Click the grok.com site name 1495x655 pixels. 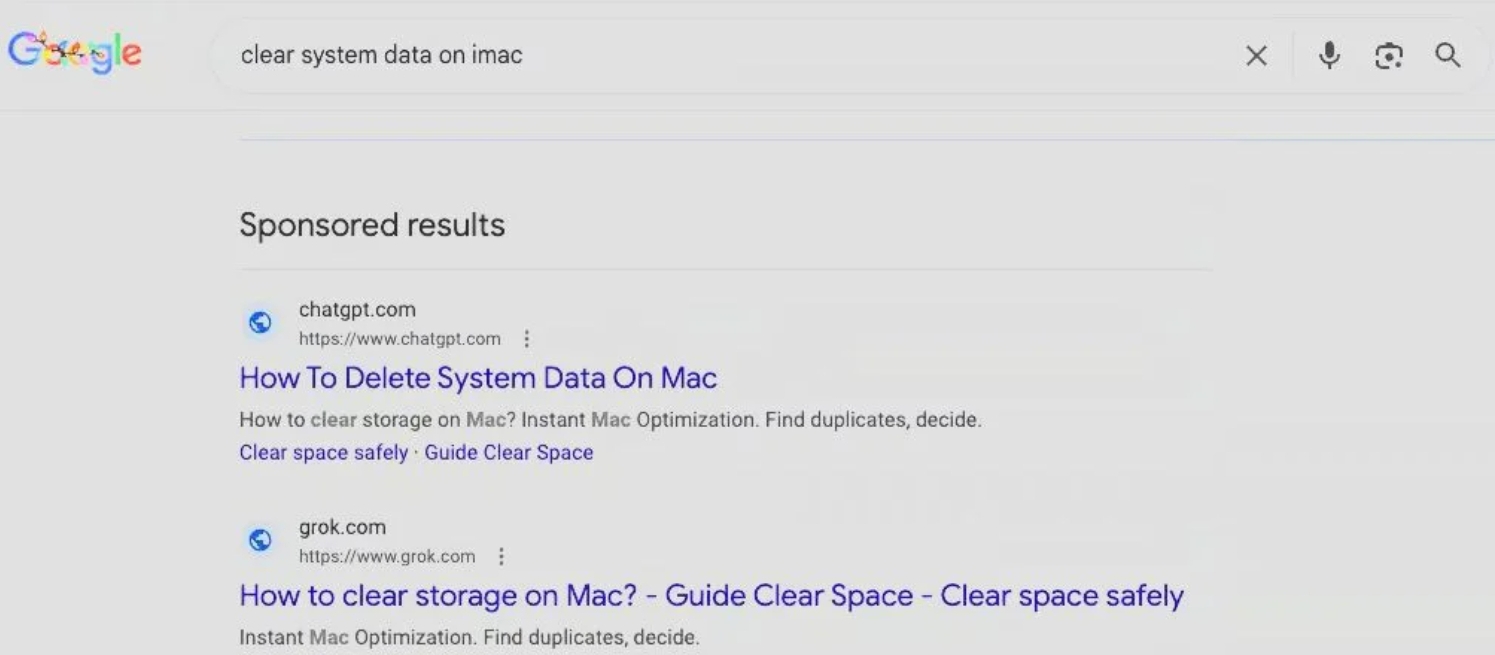[342, 528]
